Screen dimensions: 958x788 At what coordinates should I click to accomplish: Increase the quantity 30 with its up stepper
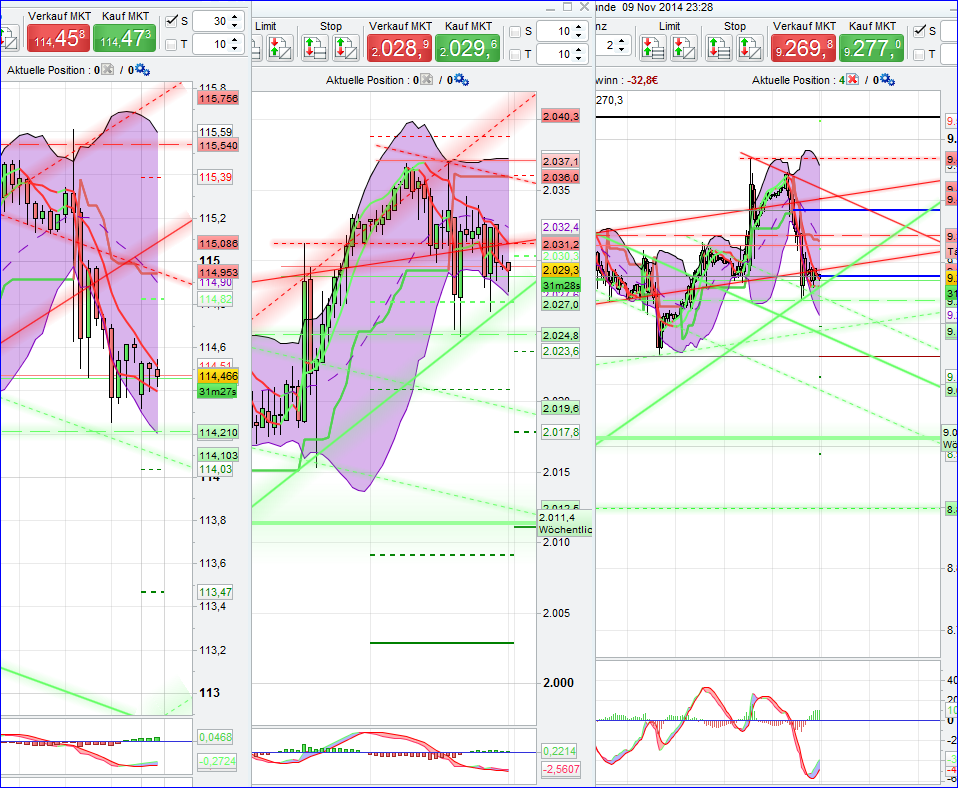coord(234,15)
